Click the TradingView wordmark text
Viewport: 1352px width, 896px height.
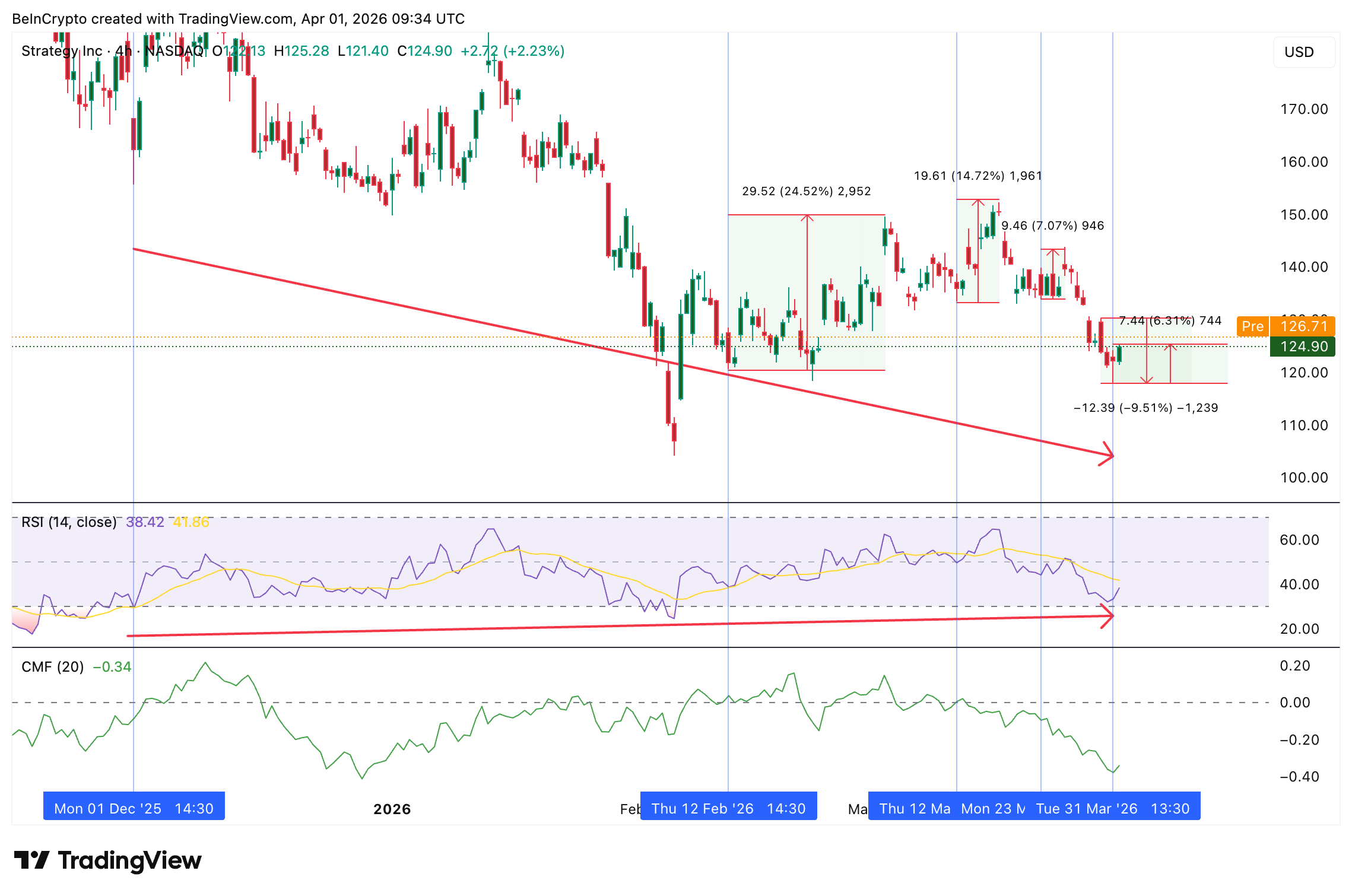[x=129, y=860]
